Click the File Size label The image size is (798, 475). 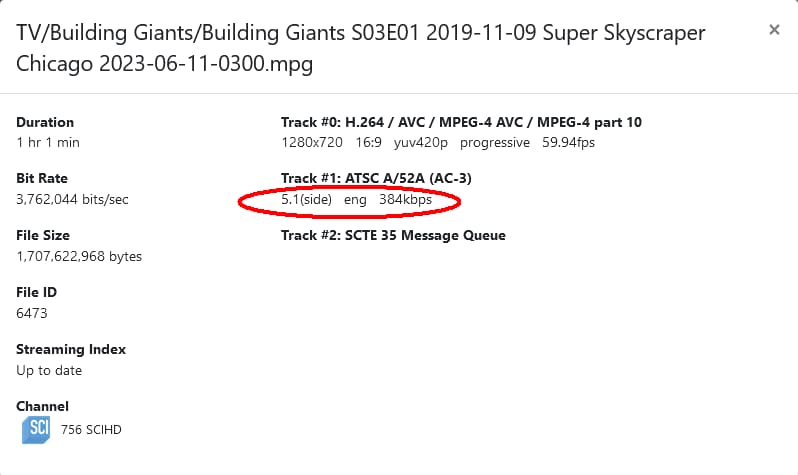(x=43, y=236)
